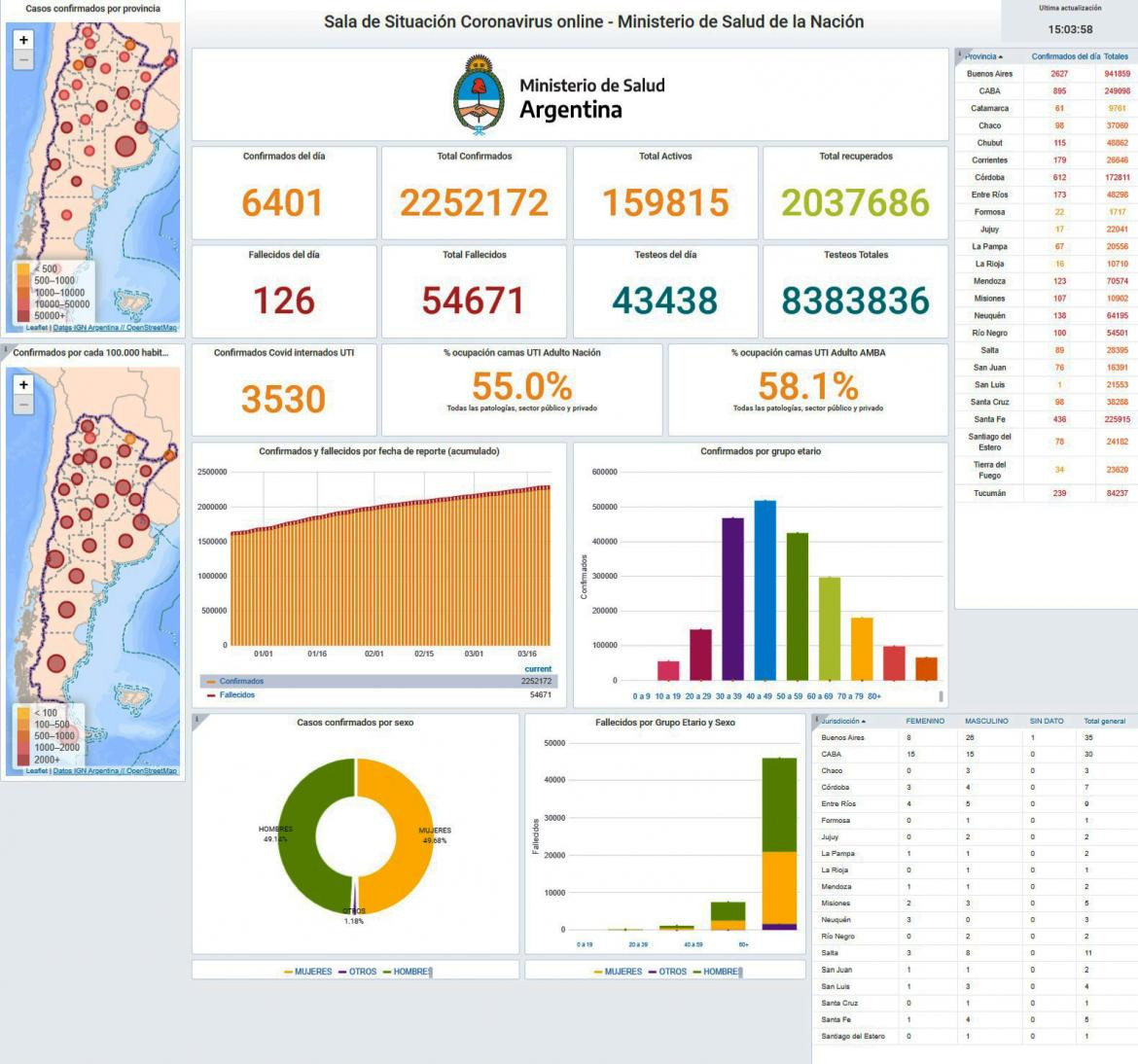The image size is (1138, 1064).
Task: Toggle the Confirmados series in the accumulated chart legend
Action: (241, 681)
